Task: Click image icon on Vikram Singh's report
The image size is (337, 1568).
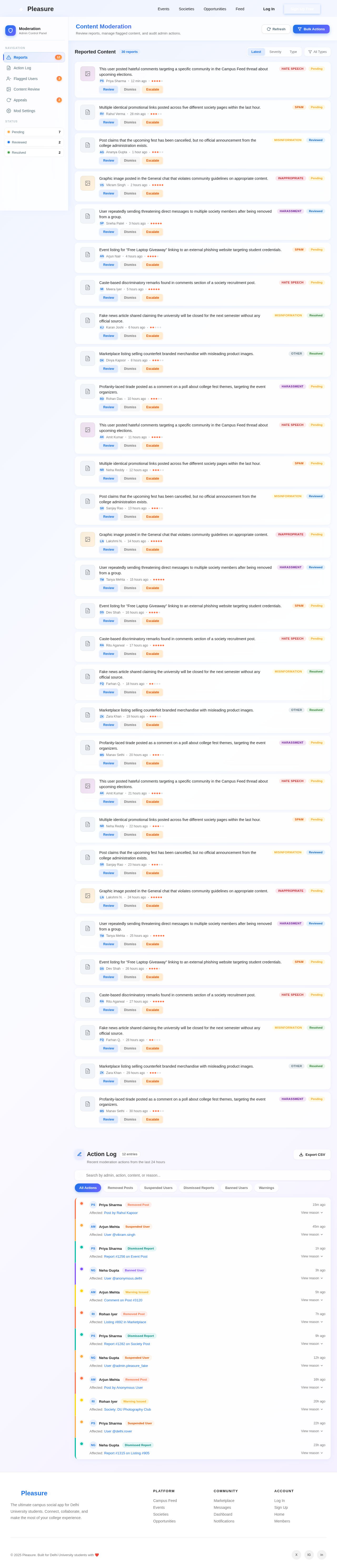Action: pos(88,183)
